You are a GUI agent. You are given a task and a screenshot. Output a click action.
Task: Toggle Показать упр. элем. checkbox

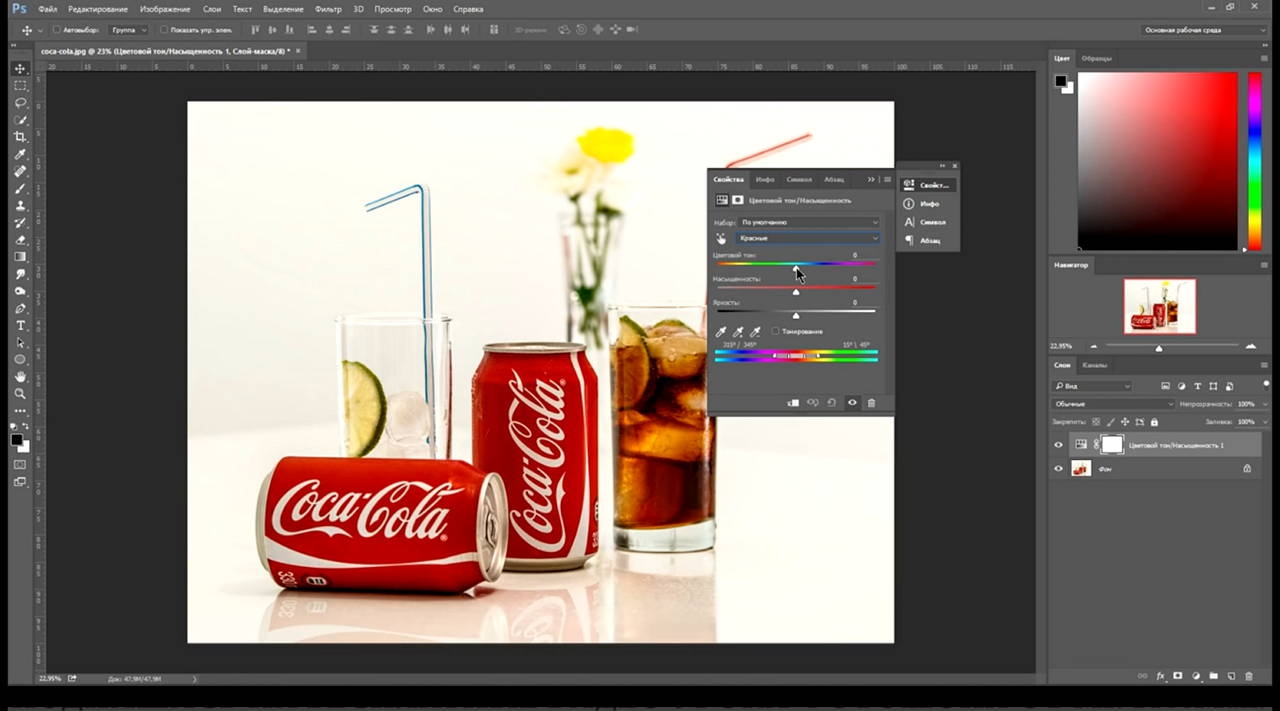click(163, 30)
